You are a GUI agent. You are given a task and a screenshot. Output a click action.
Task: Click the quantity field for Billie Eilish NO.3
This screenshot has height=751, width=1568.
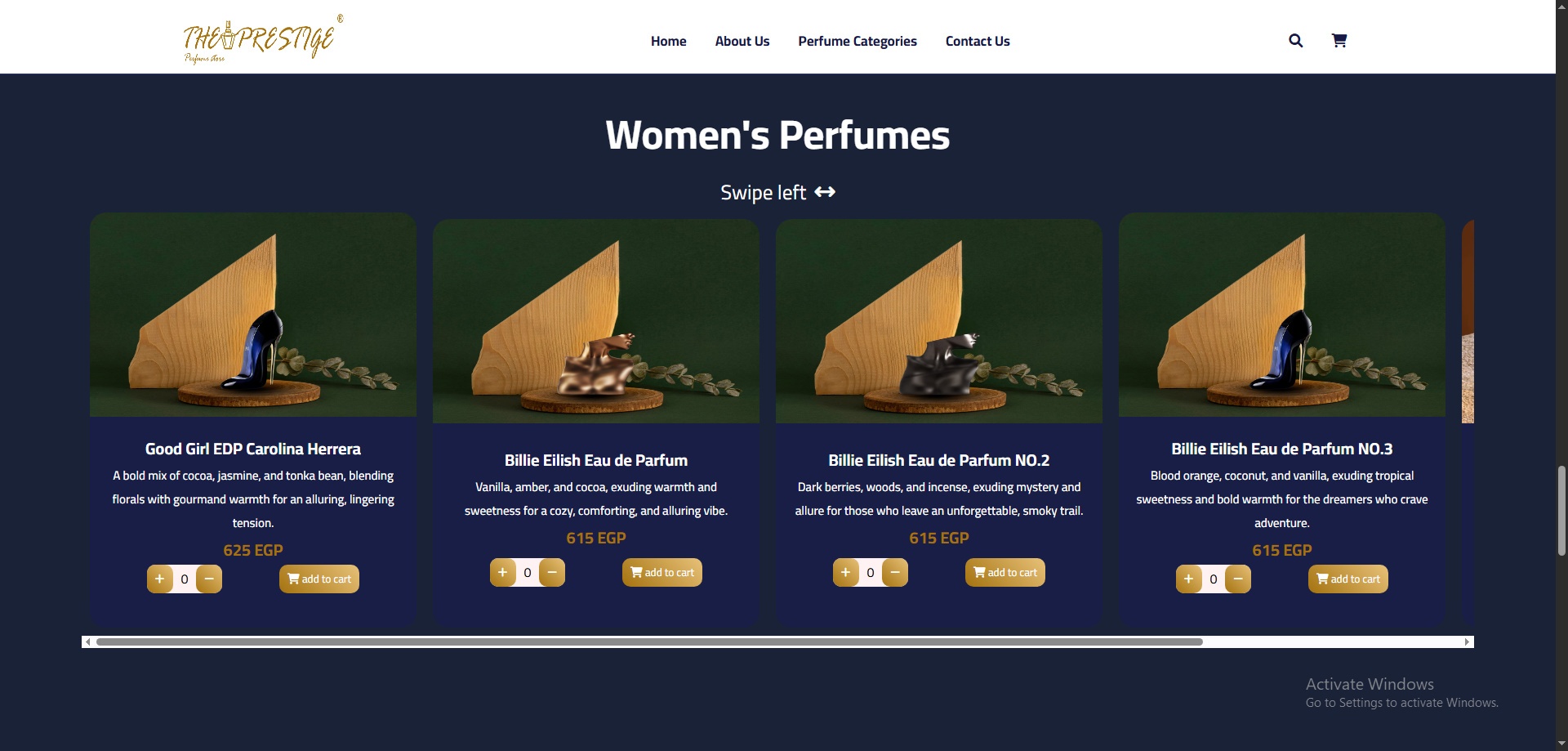[x=1214, y=579]
